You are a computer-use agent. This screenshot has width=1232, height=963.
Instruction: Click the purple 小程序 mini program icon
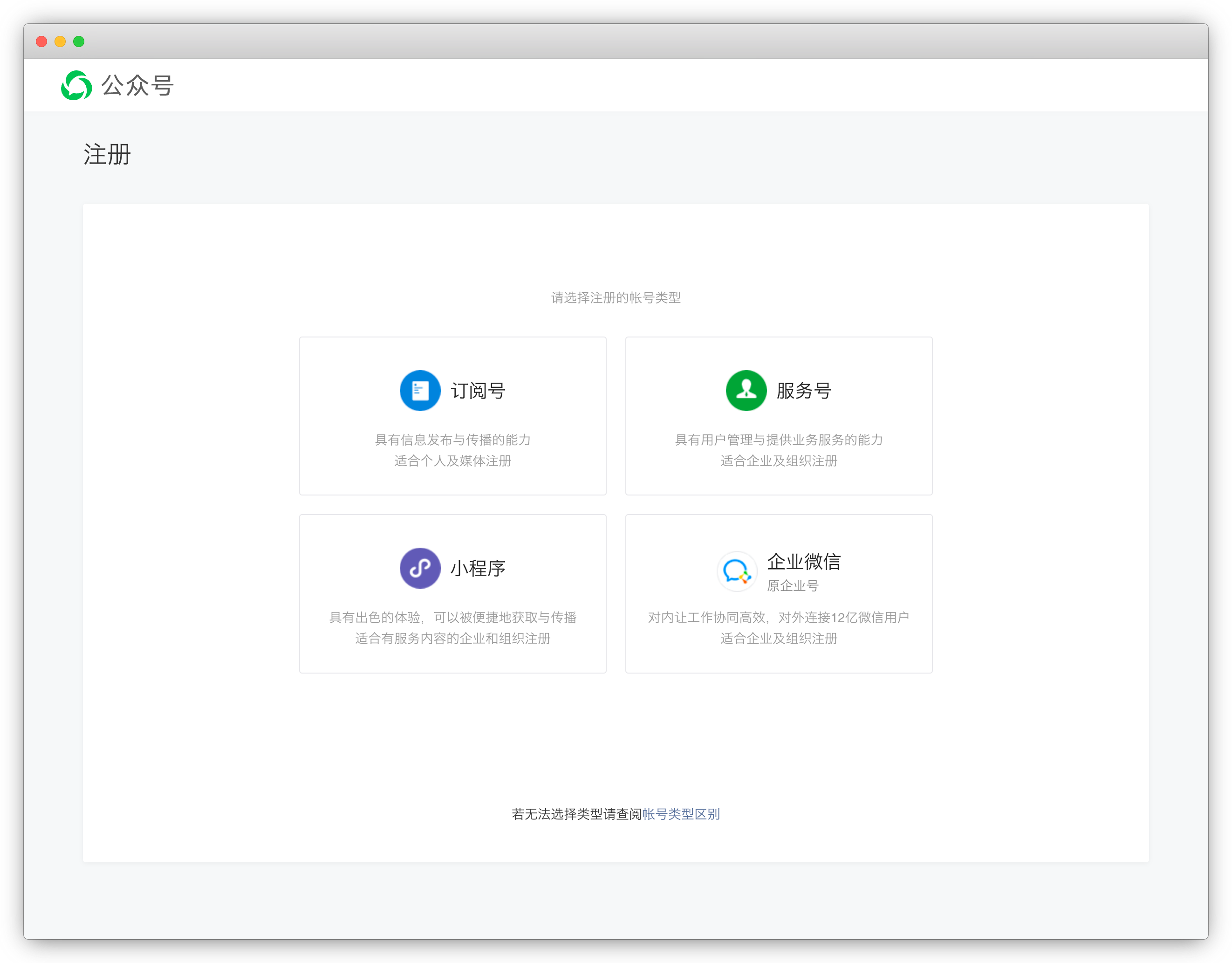[x=420, y=568]
